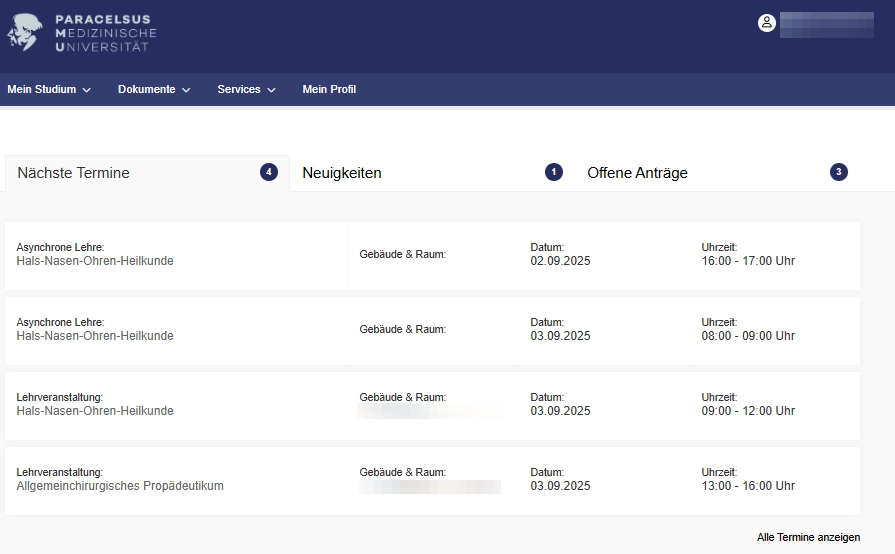Switch to the Neuigkeiten tab
895x554 pixels.
(432, 173)
